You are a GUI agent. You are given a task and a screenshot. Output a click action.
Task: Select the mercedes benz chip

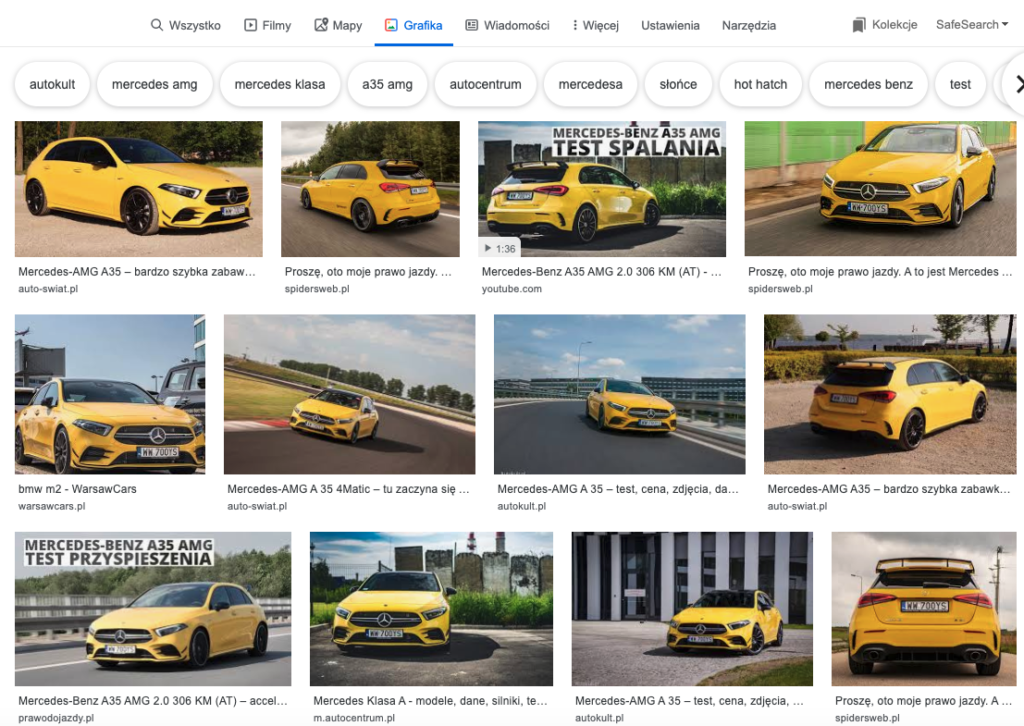click(869, 84)
